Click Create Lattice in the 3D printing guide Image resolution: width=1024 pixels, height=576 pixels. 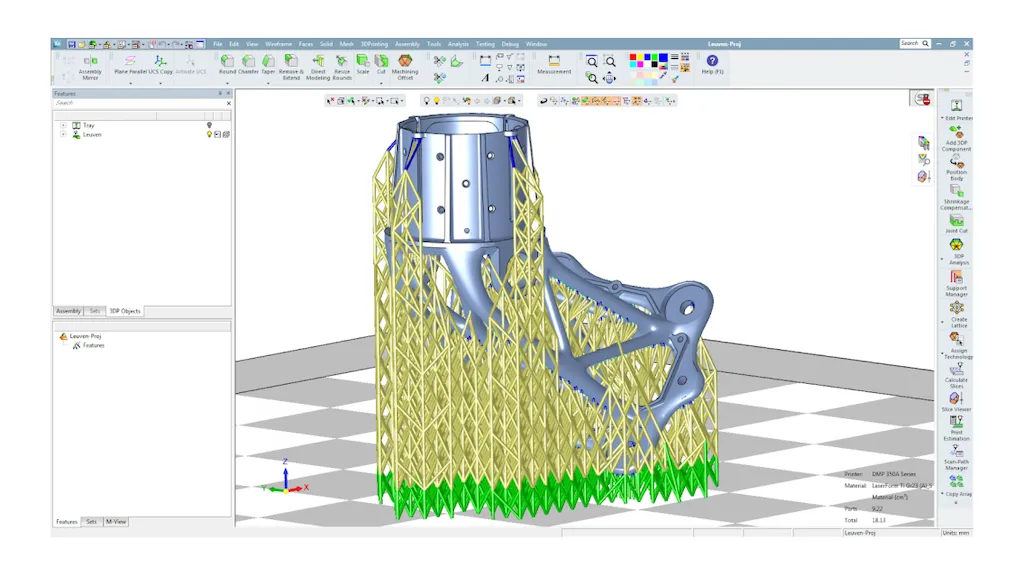coord(957,315)
